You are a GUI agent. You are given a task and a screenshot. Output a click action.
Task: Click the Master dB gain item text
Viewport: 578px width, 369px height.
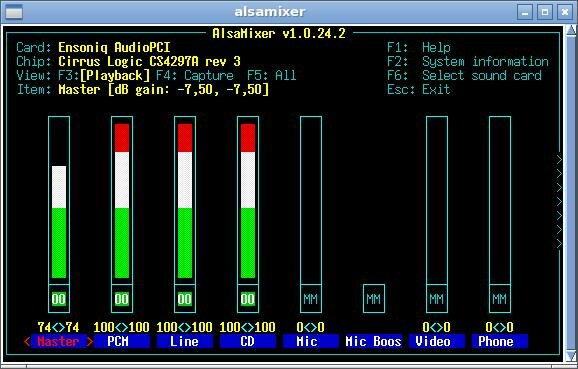164,90
